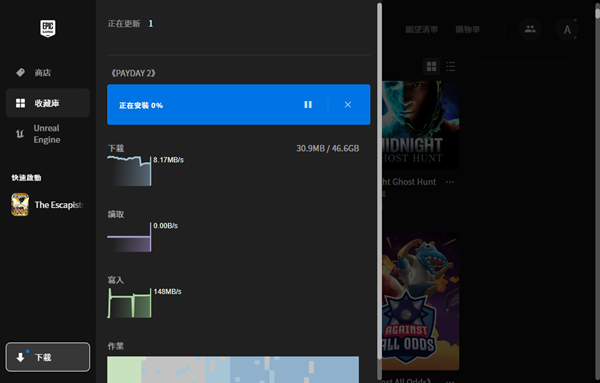The width and height of the screenshot is (600, 383).
Task: Click the 下載 downloads button
Action: pyautogui.click(x=48, y=357)
